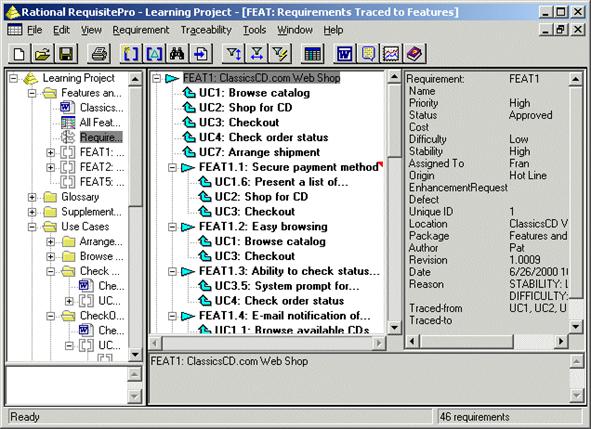Click the go-to arrow document icon

point(201,54)
